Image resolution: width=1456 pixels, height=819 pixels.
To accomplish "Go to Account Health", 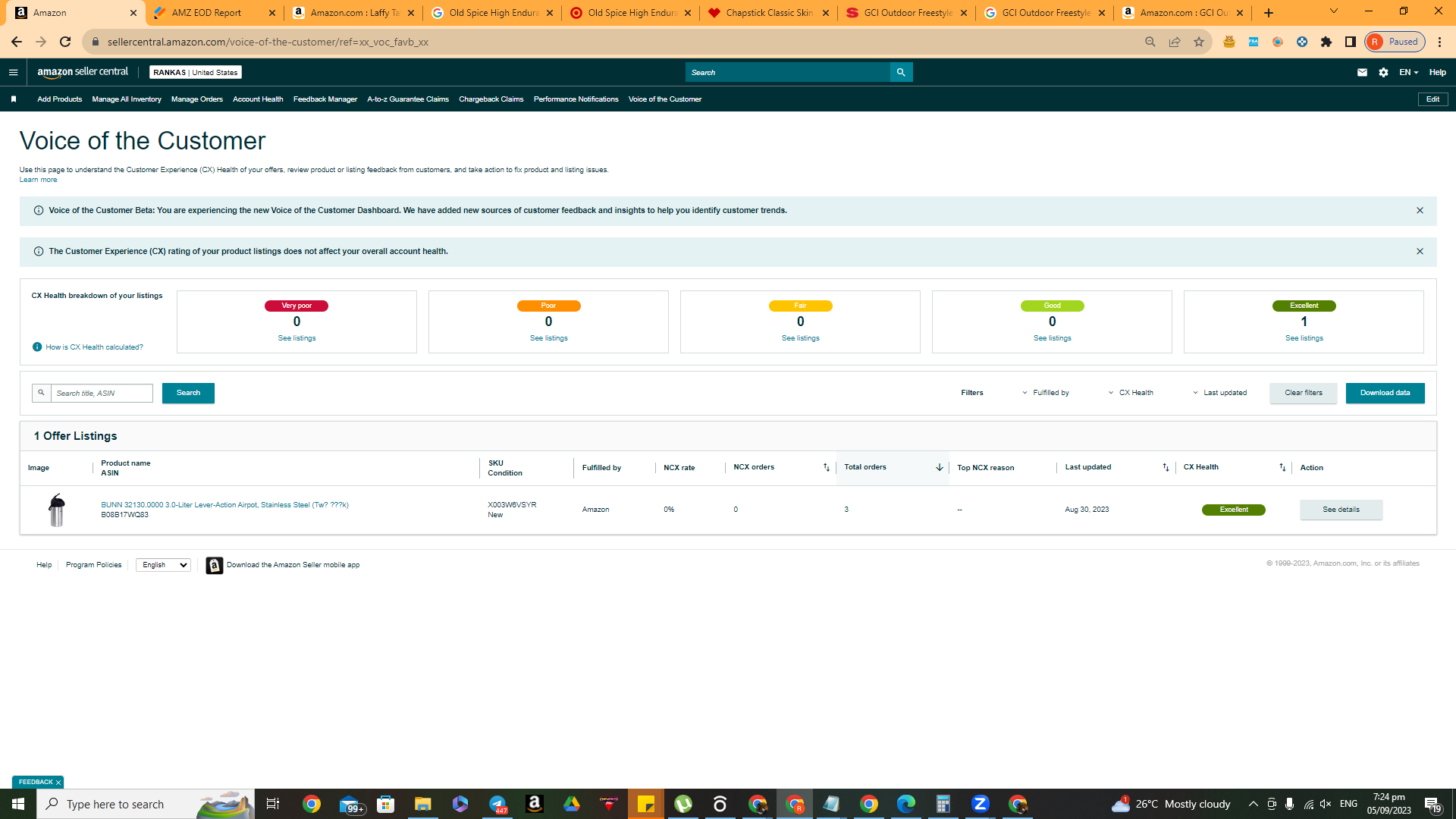I will [x=258, y=99].
